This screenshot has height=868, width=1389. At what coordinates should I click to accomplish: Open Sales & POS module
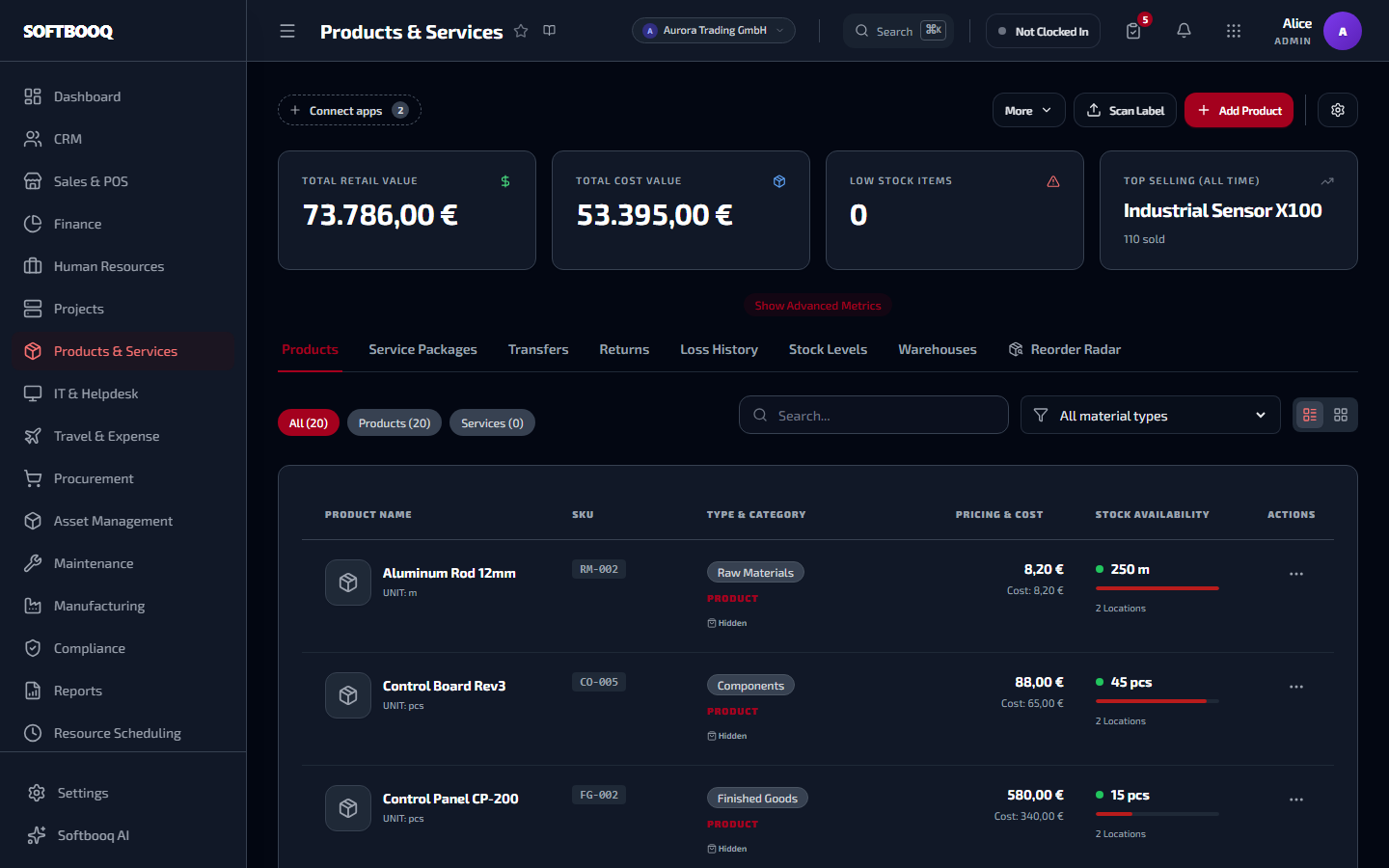(123, 181)
